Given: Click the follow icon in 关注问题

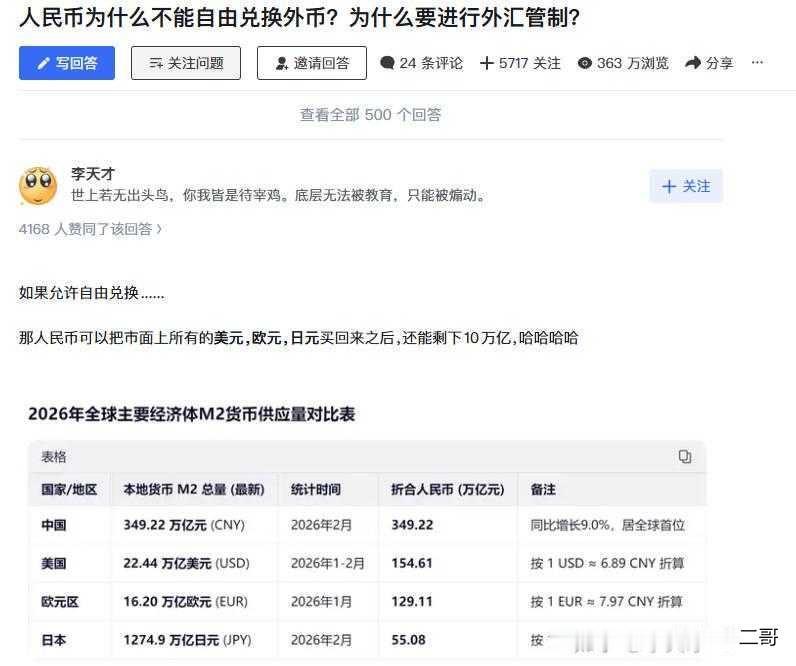Looking at the screenshot, I should click(x=156, y=63).
